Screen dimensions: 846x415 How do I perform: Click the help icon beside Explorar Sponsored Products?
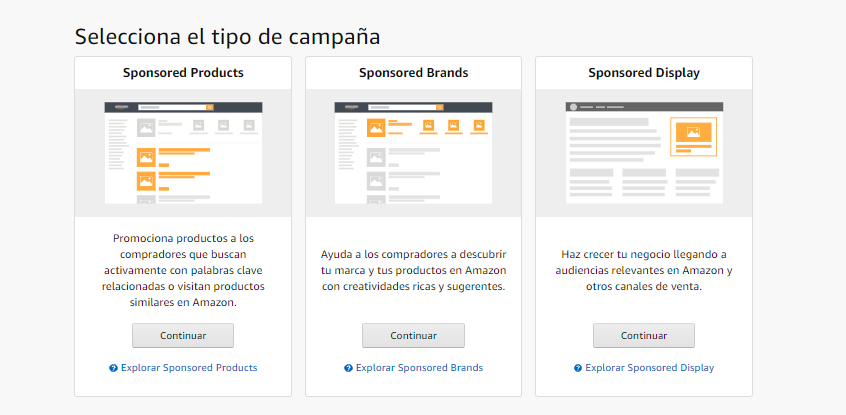[x=114, y=368]
